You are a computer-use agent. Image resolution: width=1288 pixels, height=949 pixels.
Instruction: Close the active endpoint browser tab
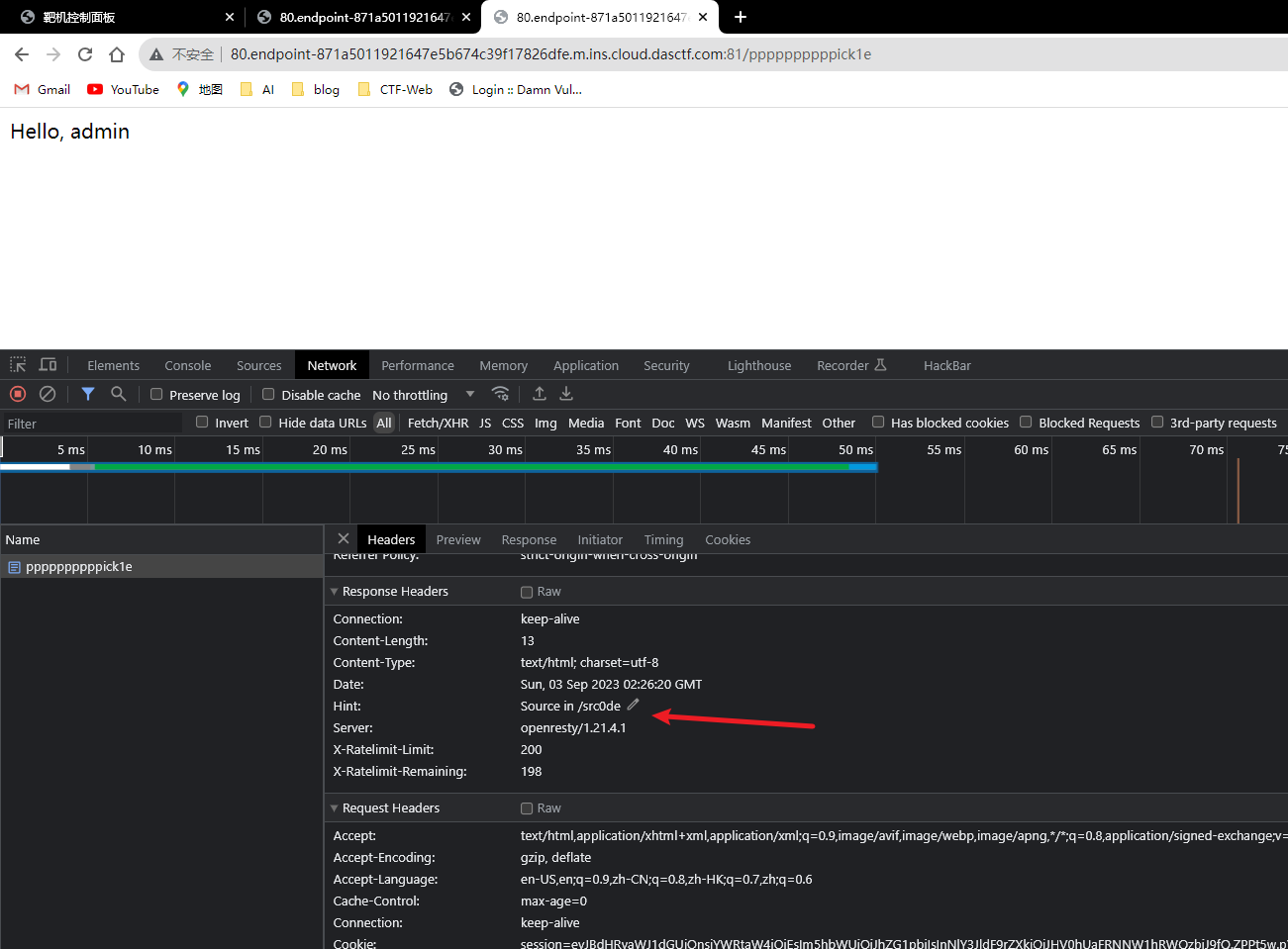pos(703,17)
